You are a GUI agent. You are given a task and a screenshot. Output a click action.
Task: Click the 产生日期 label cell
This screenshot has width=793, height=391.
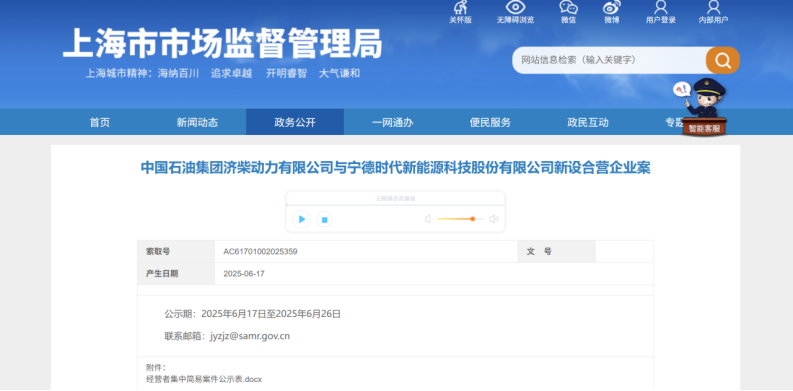[x=176, y=274]
